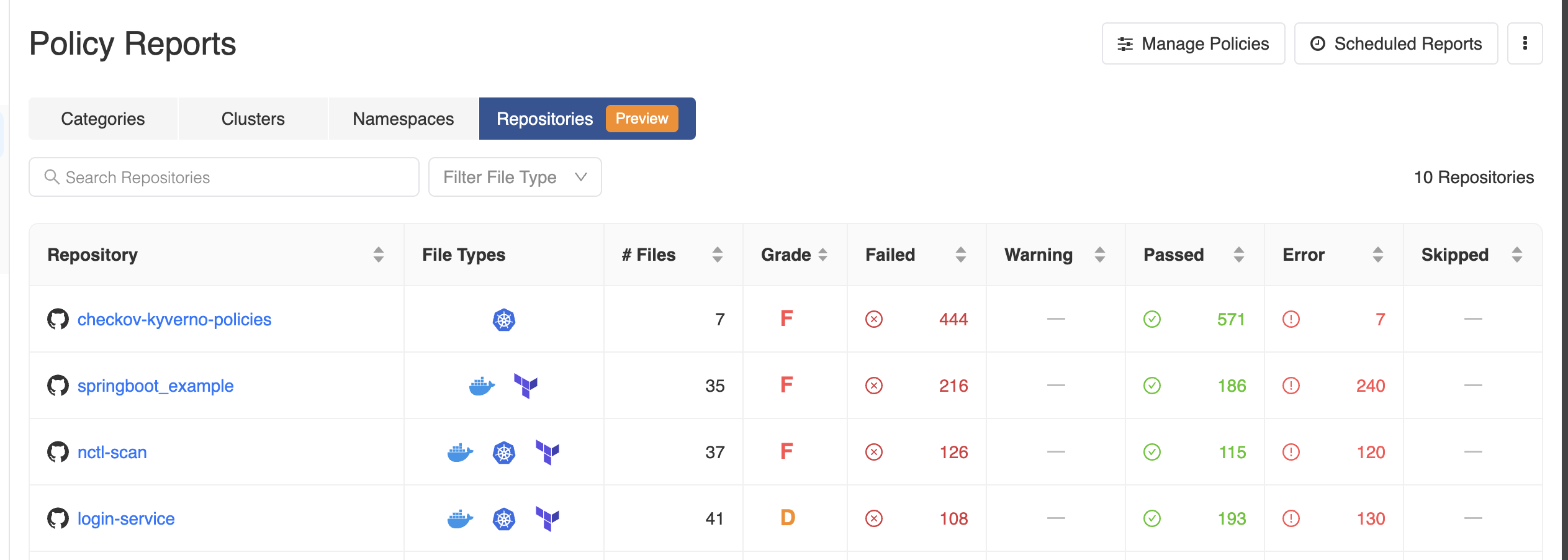Open the checkov-kyverno-policies repository link
Screen dimensions: 1568x560
click(174, 319)
